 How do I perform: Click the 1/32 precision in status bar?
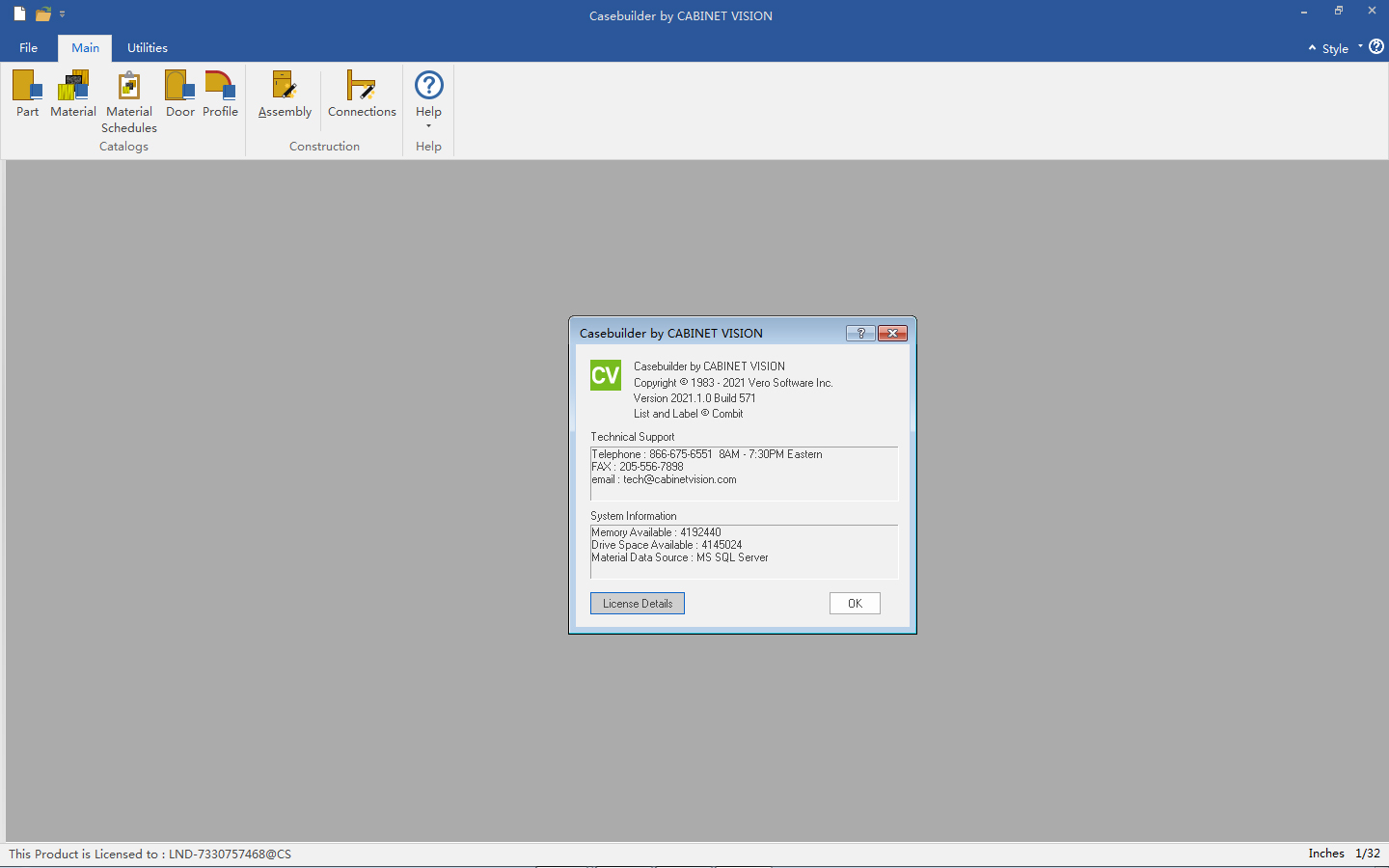click(x=1368, y=854)
